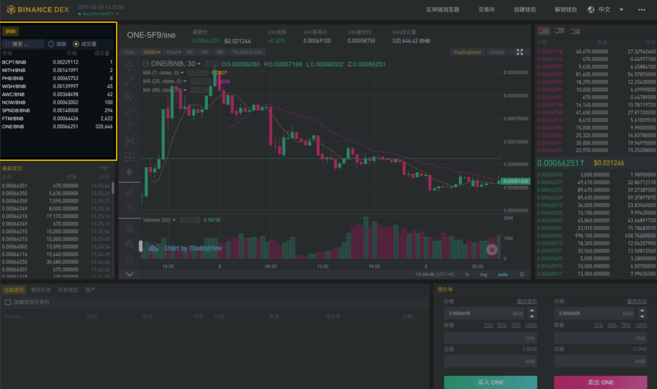Open the ONE/BNB 30 symbol dropdown
The height and width of the screenshot is (389, 657).
pyautogui.click(x=199, y=64)
